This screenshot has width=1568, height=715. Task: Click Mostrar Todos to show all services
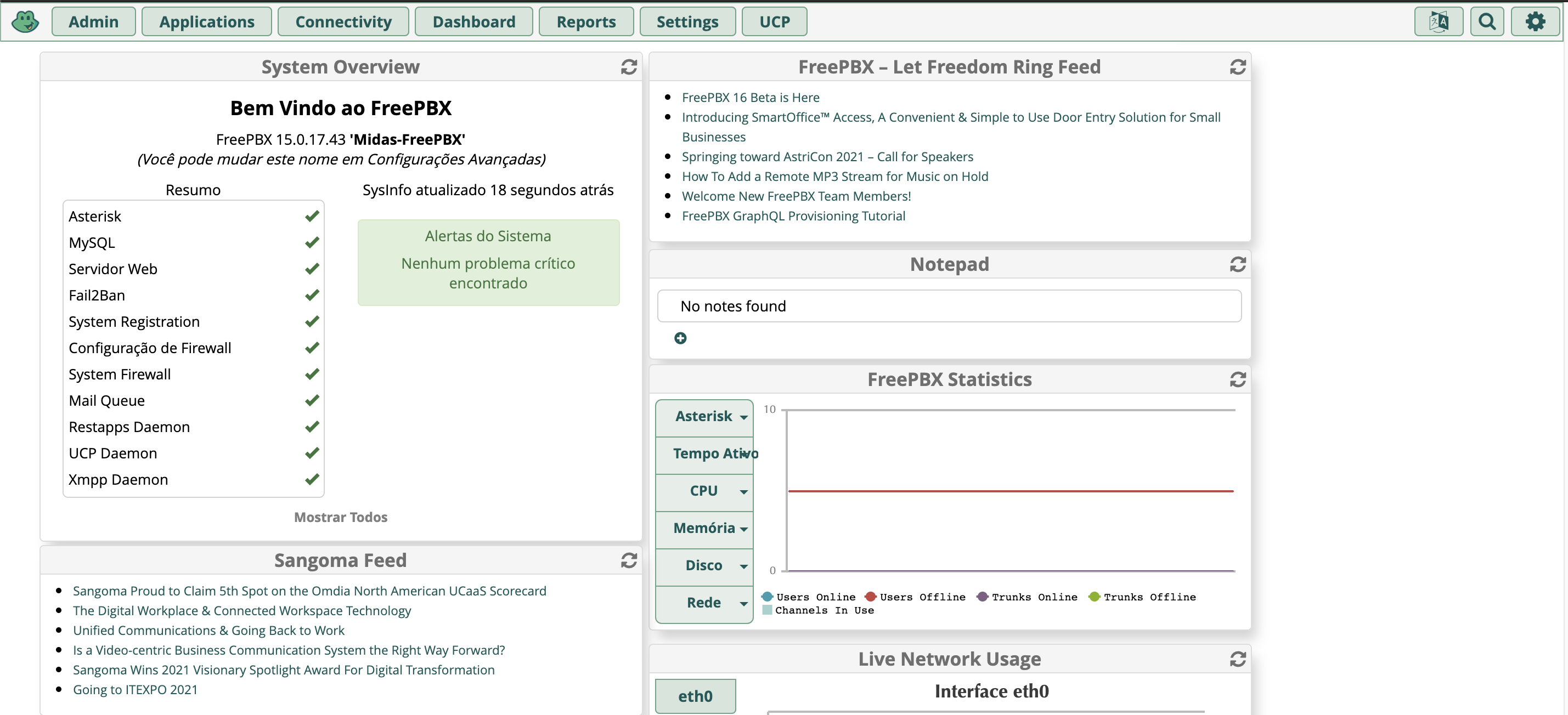[x=341, y=517]
